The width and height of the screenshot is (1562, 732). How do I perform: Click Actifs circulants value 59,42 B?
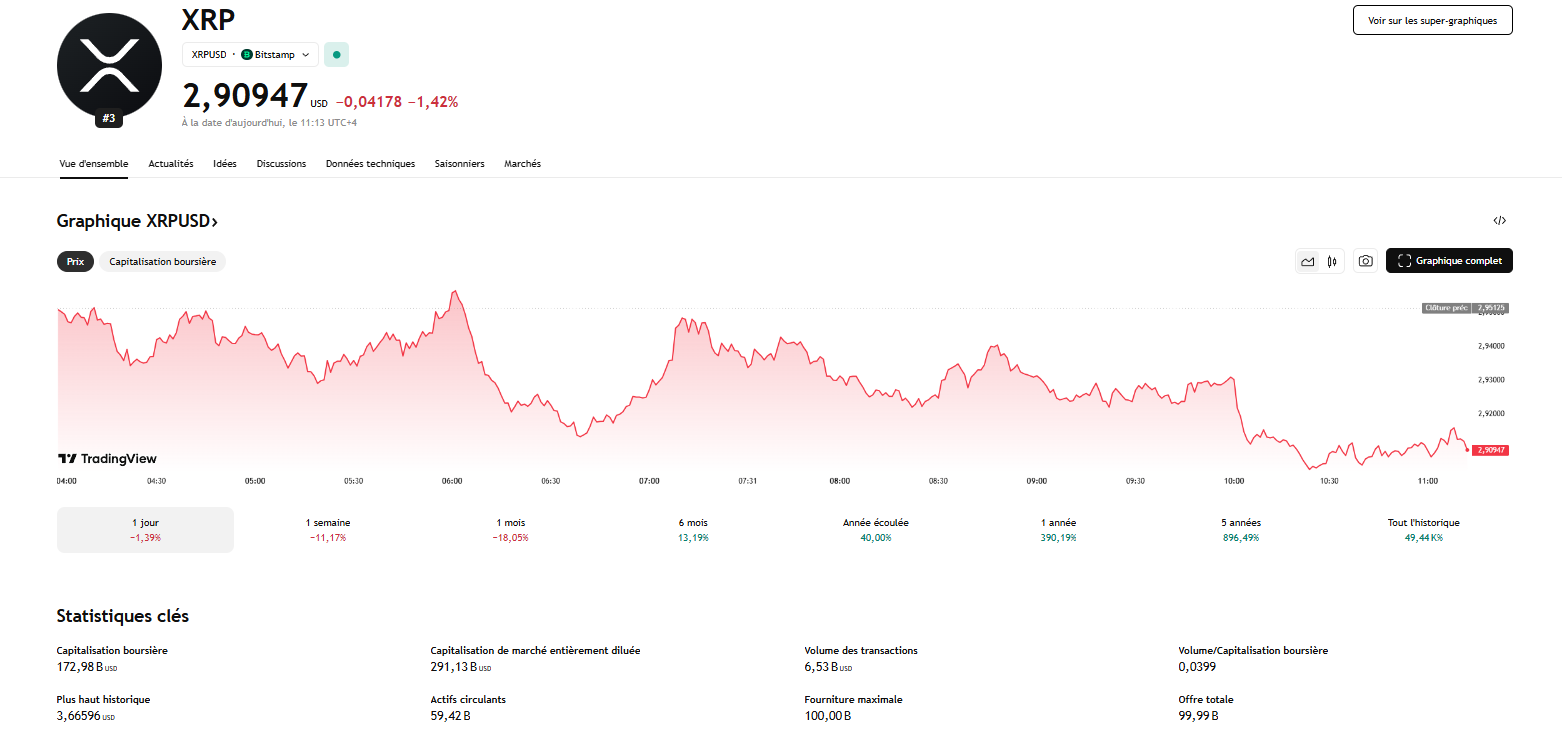pyautogui.click(x=451, y=716)
